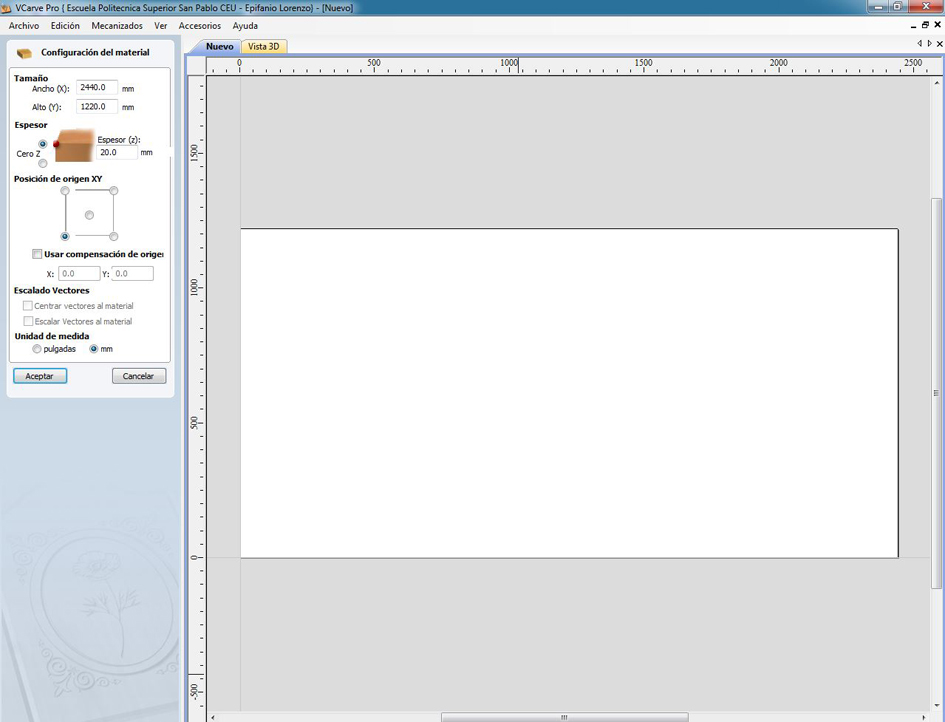945x722 pixels.
Task: Click the Configuración del material heading
Action: [x=95, y=52]
